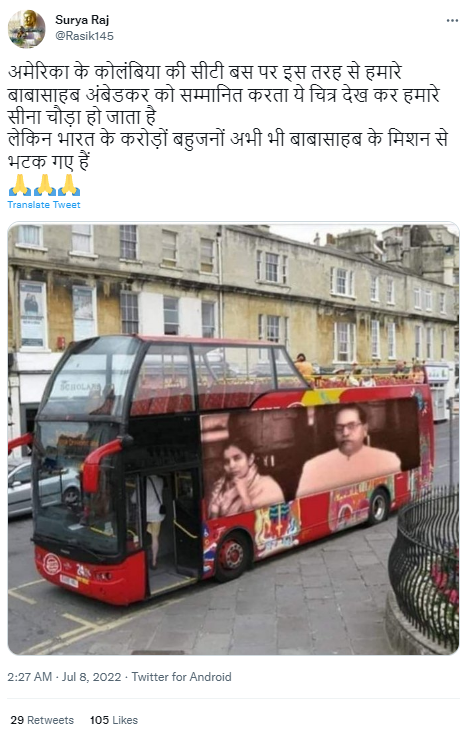Click the last folded-hands emoji
464x736 pixels.
68,185
